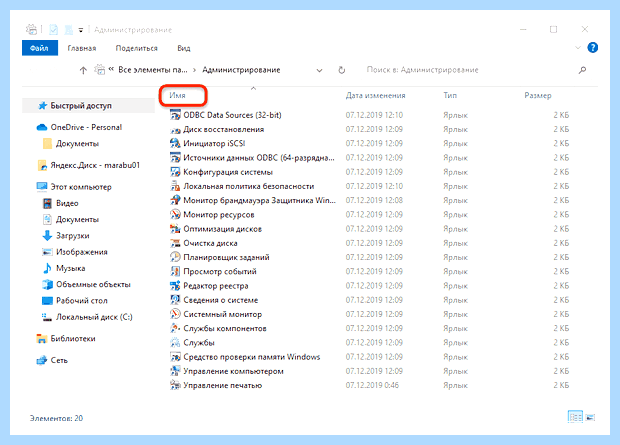Open Рабочий стол in sidebar

(81, 301)
